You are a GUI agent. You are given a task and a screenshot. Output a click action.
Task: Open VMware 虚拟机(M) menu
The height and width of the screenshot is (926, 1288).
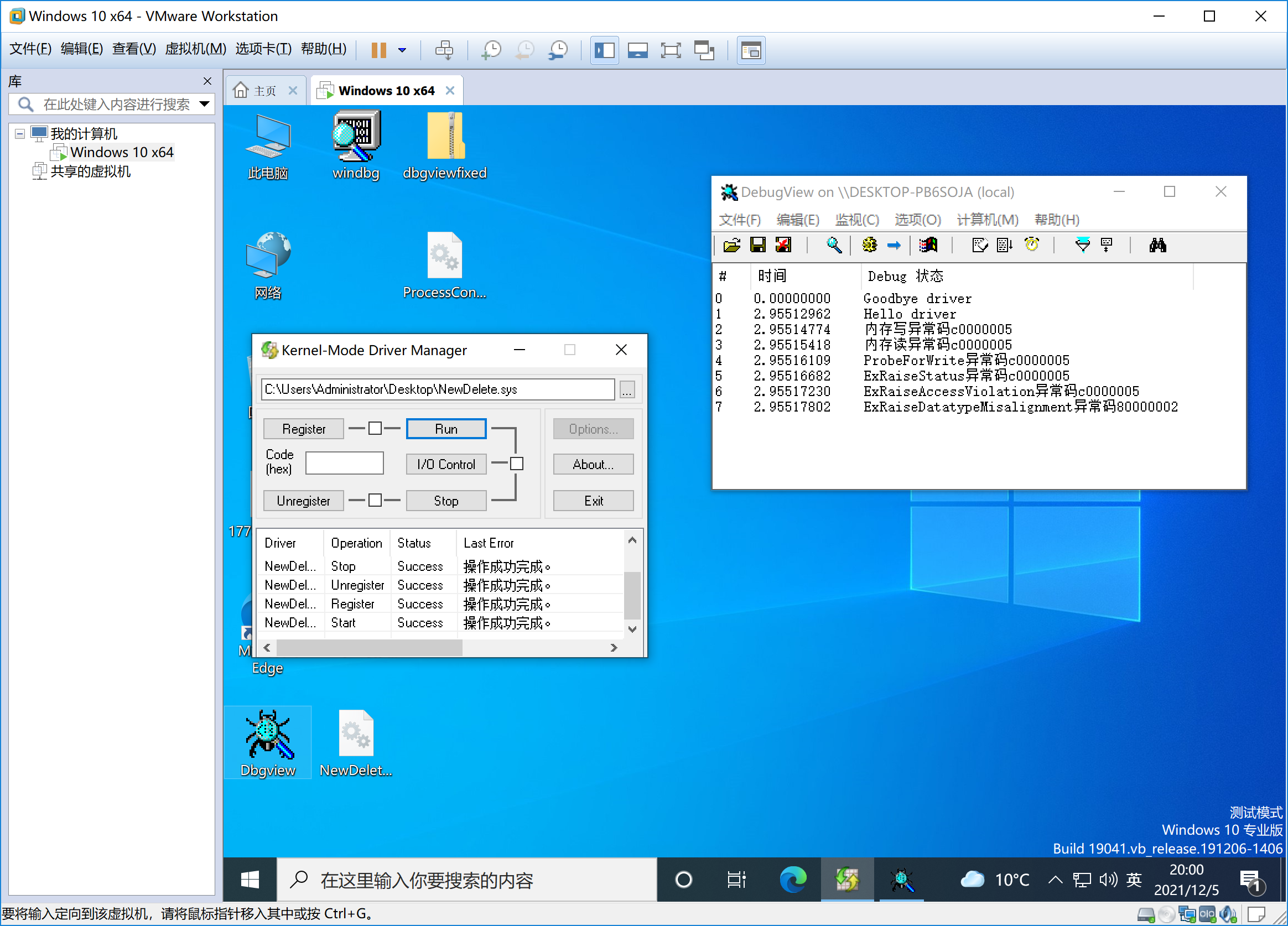tap(195, 49)
